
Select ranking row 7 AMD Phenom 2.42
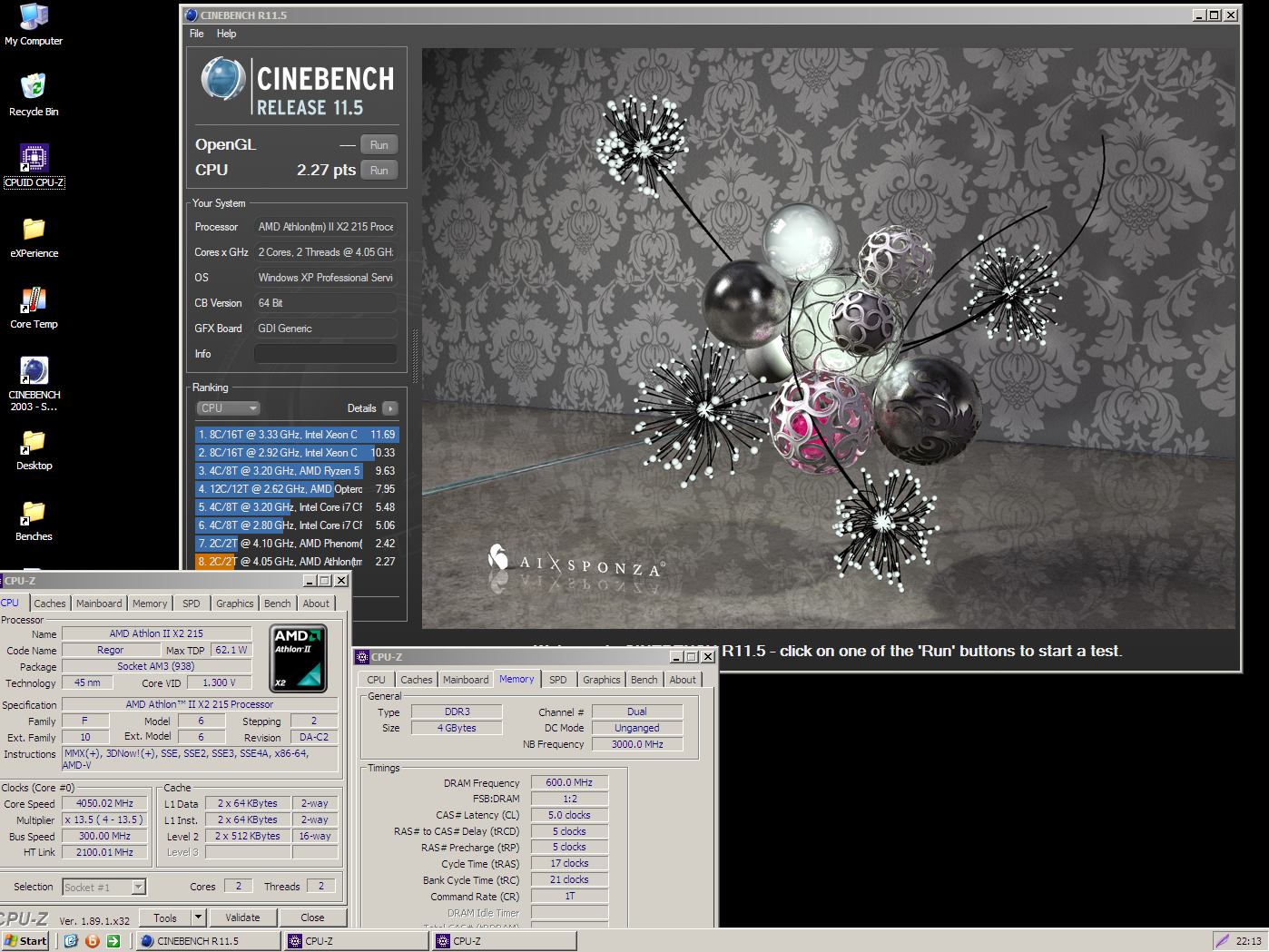(x=297, y=544)
